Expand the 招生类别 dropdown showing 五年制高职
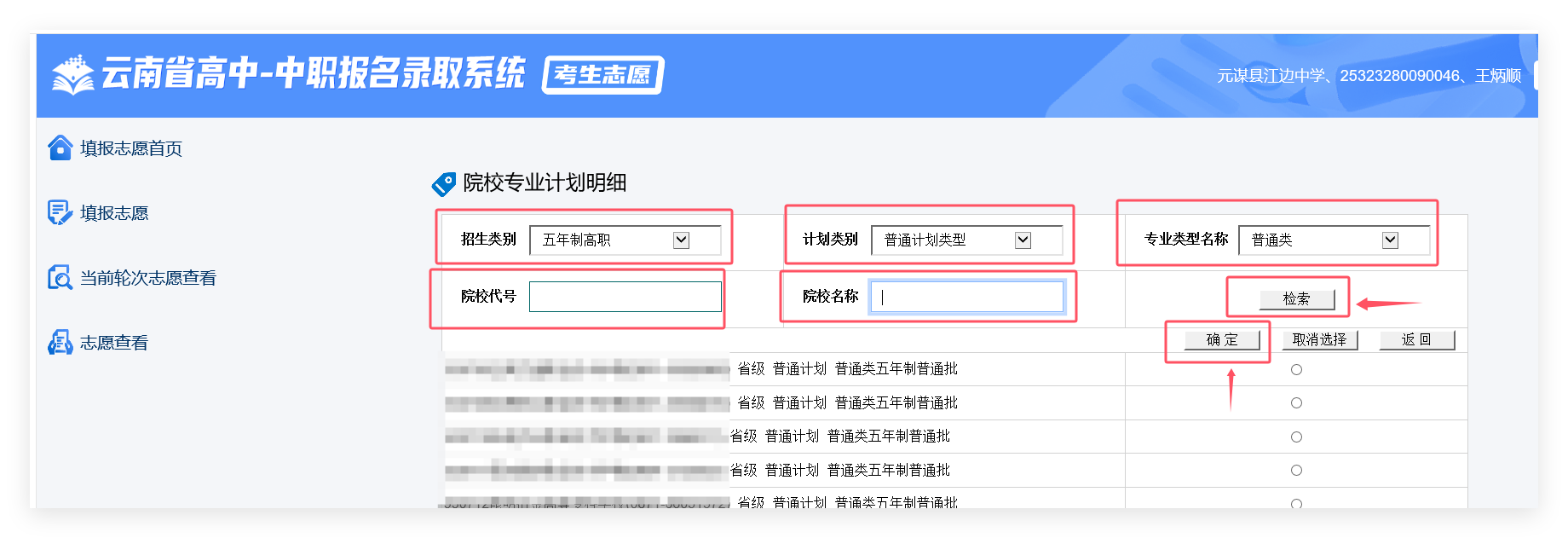The image size is (1568, 538). (625, 240)
